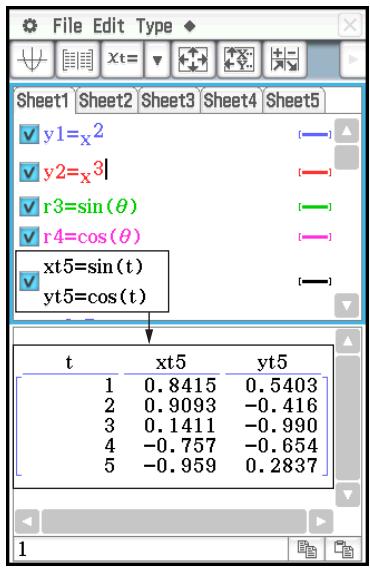This screenshot has height=568, width=370.
Task: Open the File menu
Action: click(68, 26)
